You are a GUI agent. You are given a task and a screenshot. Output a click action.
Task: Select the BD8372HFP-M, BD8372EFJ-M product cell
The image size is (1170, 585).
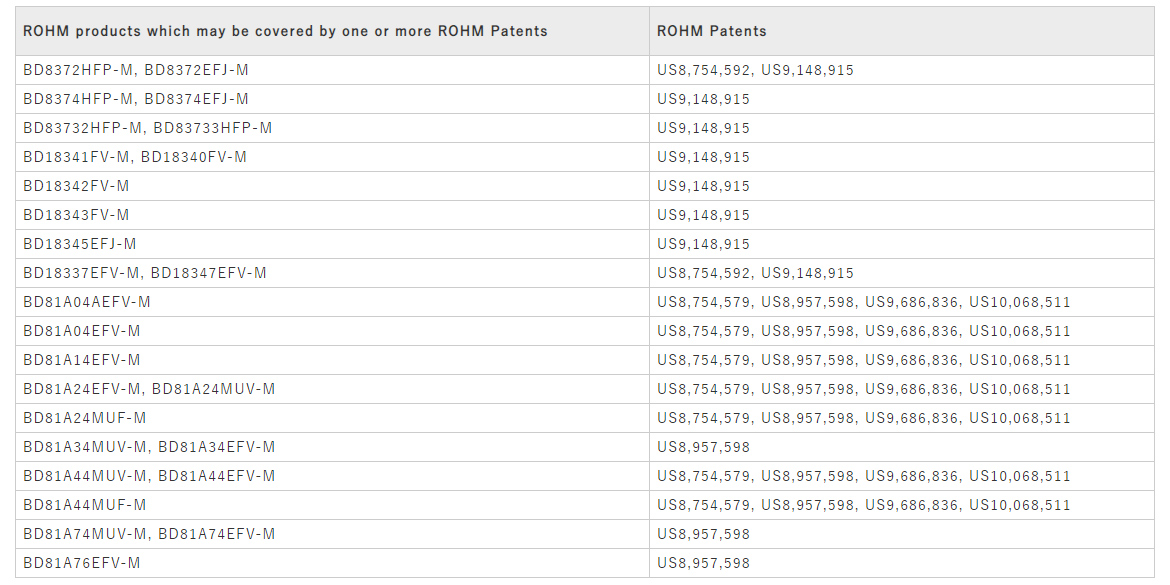(x=332, y=70)
